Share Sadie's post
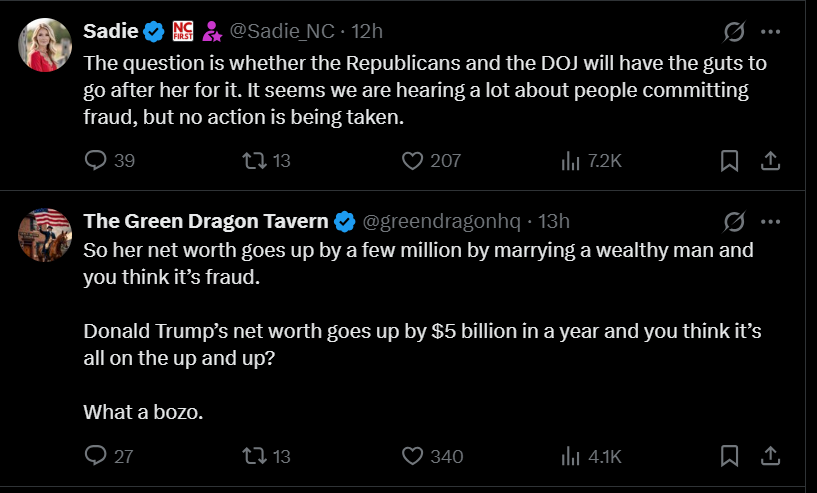 pos(770,160)
